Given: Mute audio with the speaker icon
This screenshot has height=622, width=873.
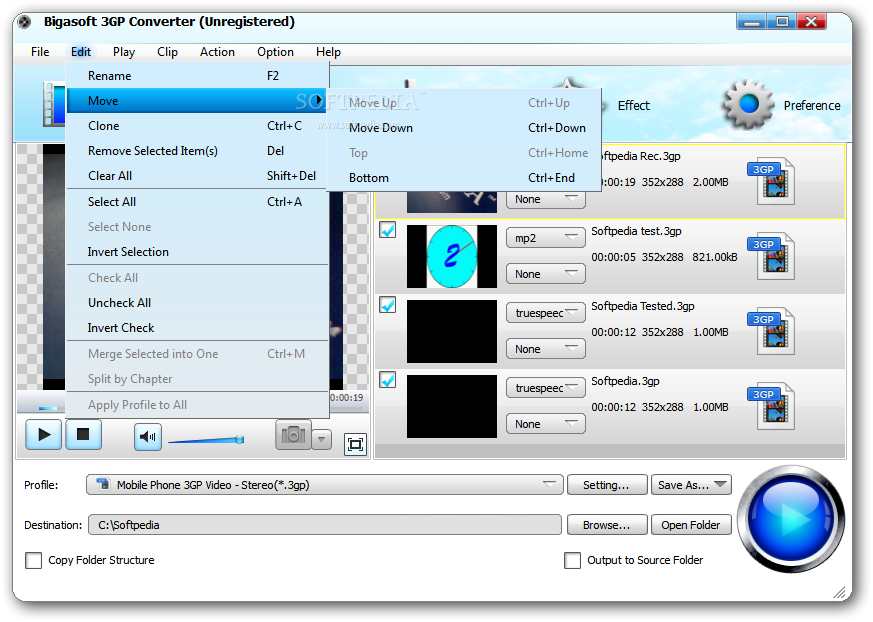Looking at the screenshot, I should point(148,437).
